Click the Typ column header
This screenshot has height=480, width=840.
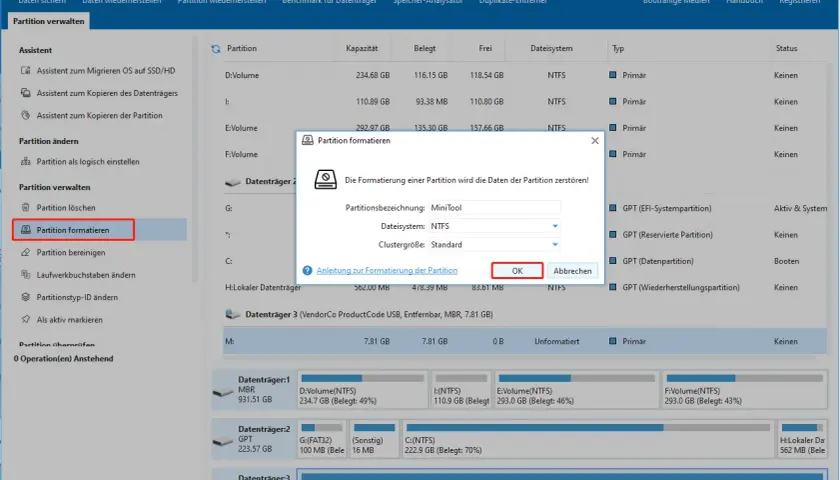click(618, 48)
